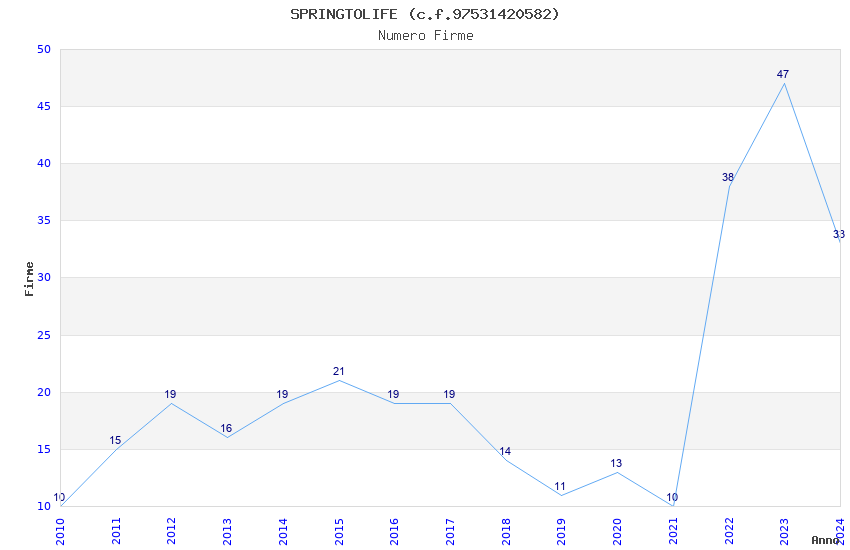
Task: Click the Numero Firme subtitle
Action: click(425, 35)
